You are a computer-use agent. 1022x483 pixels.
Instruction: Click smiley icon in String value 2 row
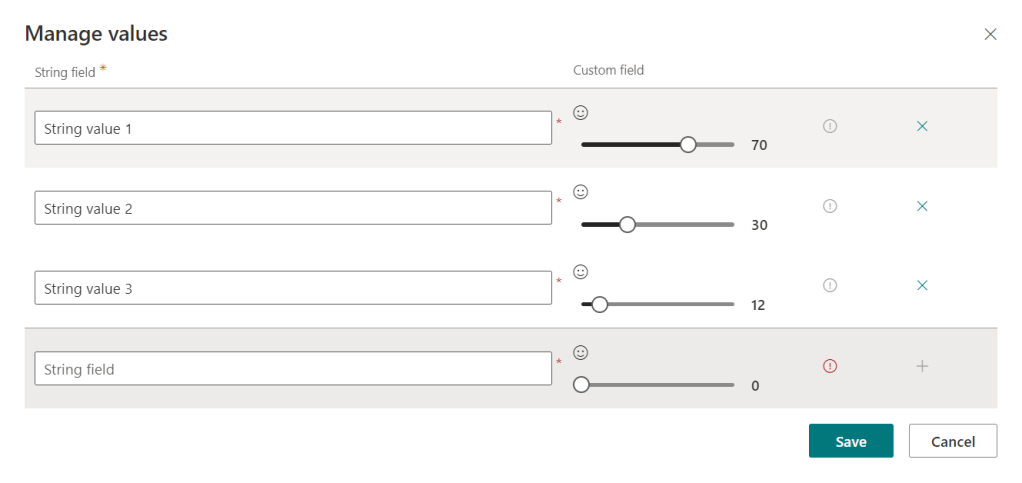(x=580, y=192)
